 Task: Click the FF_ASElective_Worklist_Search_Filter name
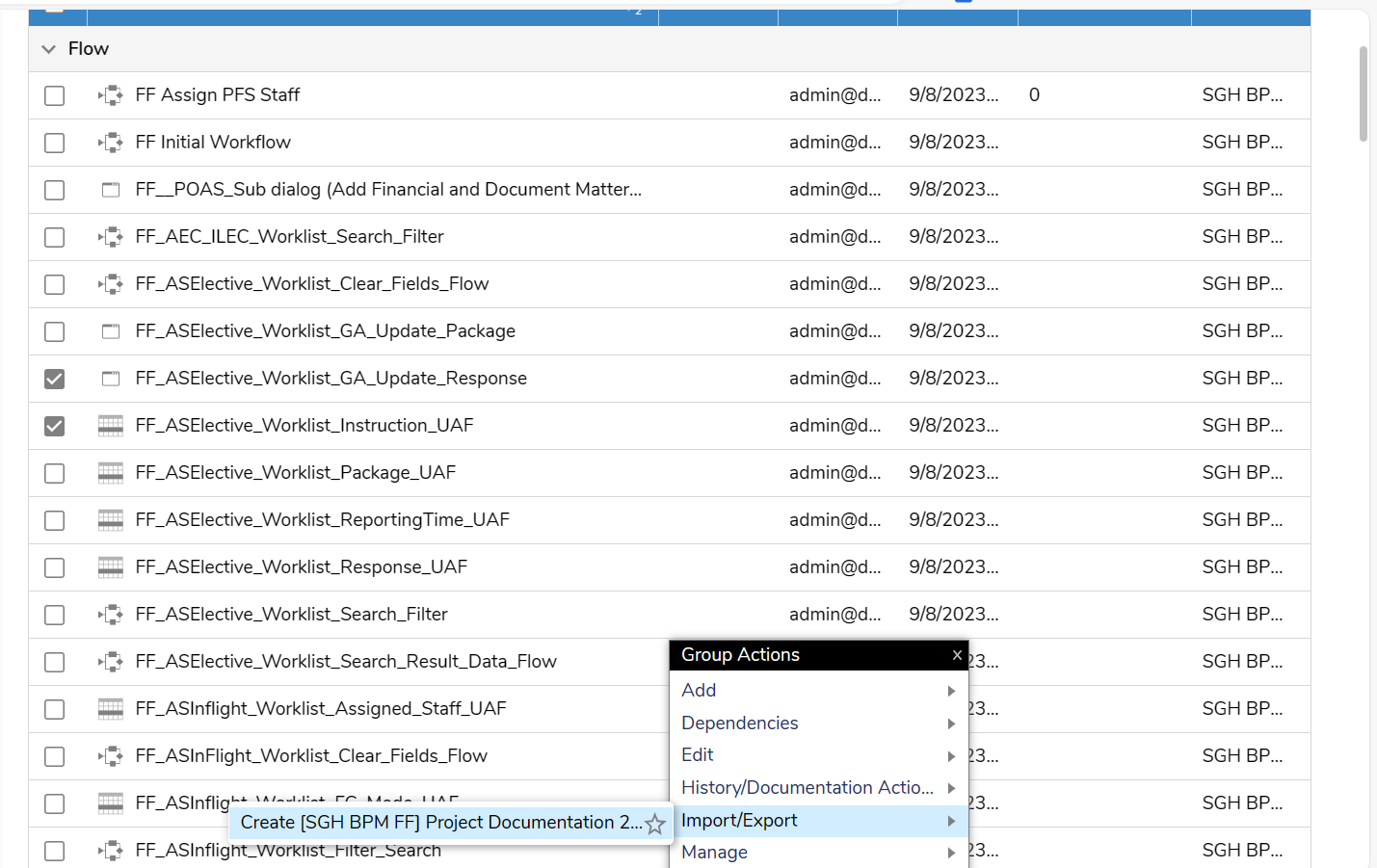click(x=292, y=615)
